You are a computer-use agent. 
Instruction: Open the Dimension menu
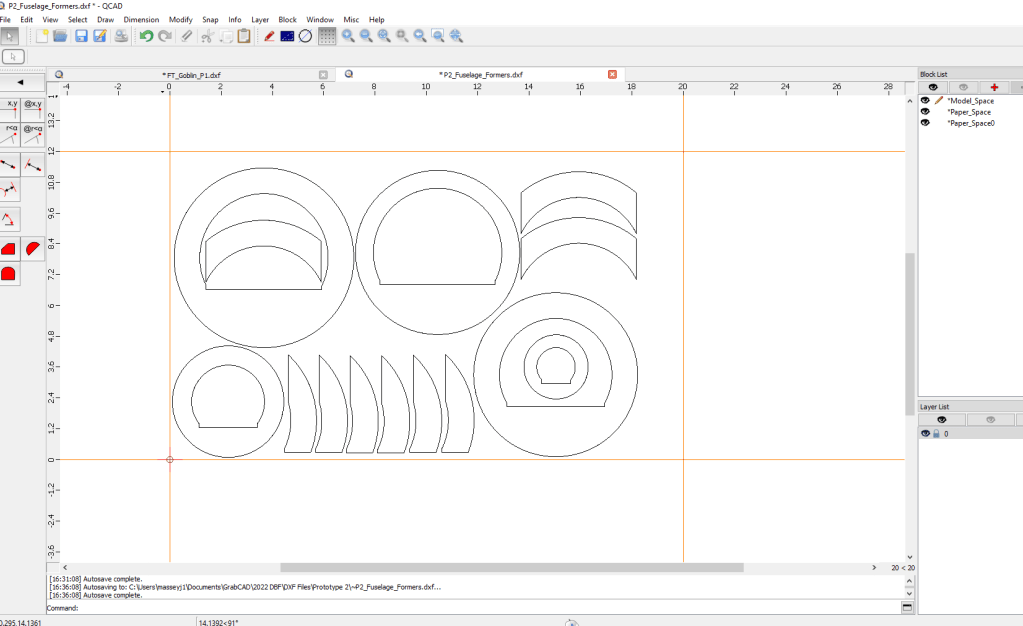141,20
